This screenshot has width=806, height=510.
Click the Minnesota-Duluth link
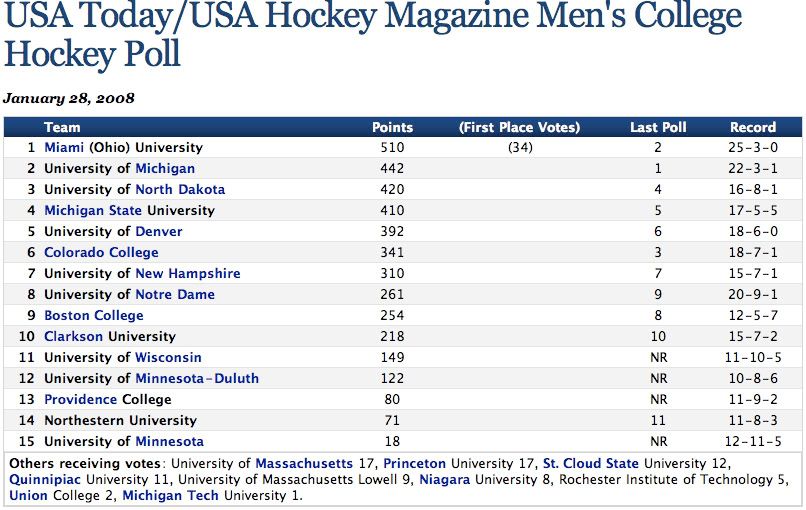pyautogui.click(x=197, y=379)
